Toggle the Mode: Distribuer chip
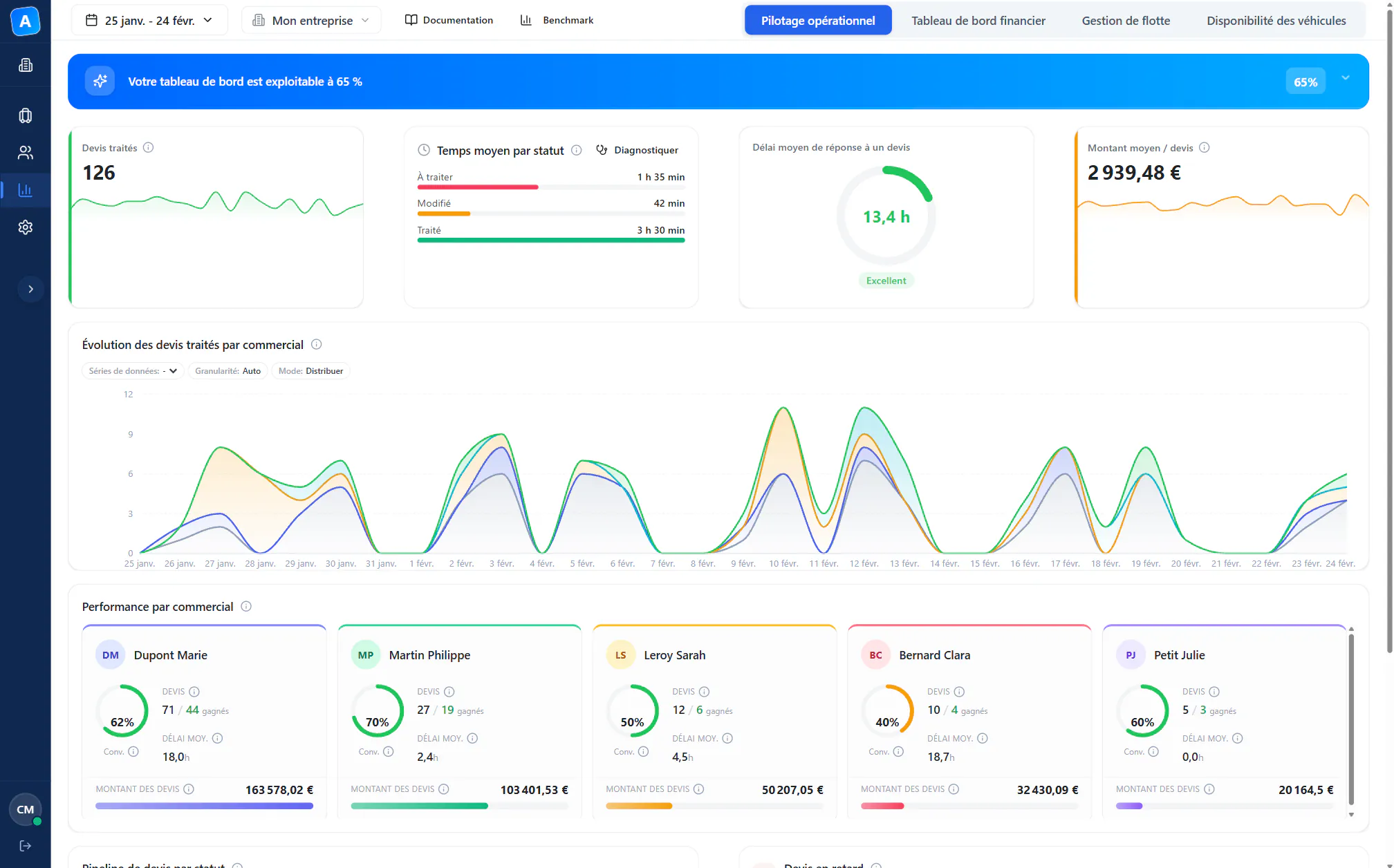Viewport: 1394px width, 868px height. pyautogui.click(x=310, y=371)
